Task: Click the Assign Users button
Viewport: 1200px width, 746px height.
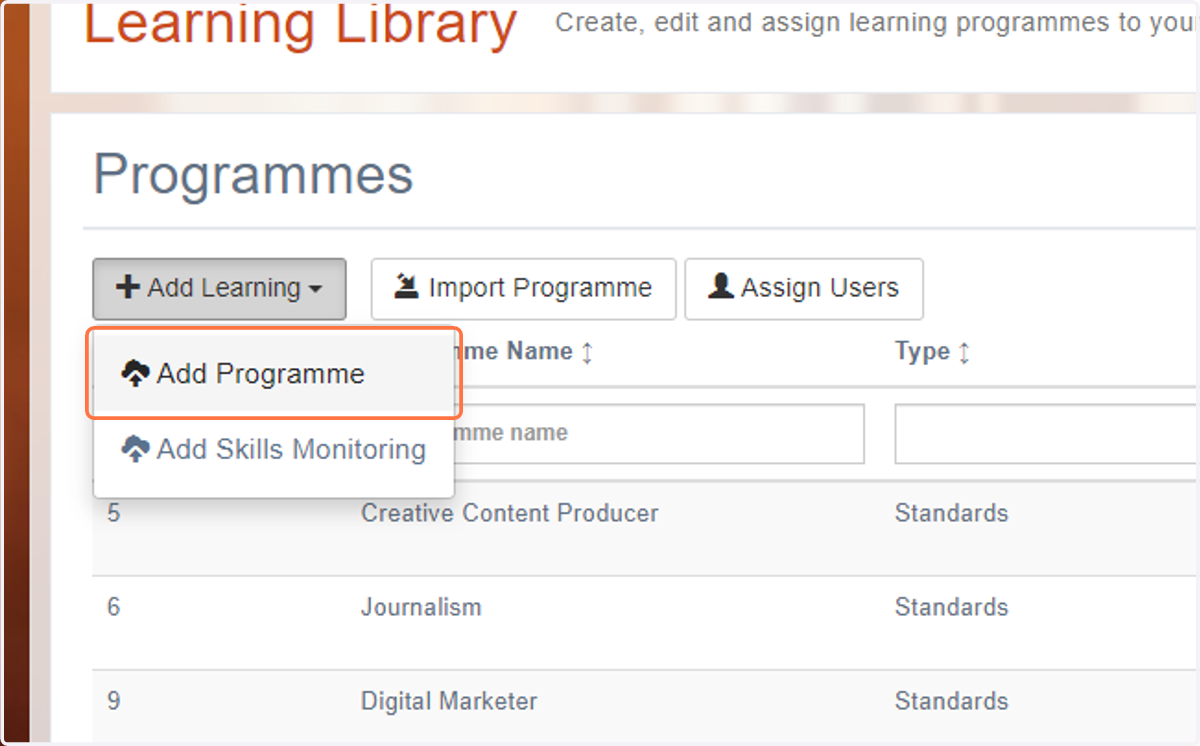Action: [x=803, y=289]
